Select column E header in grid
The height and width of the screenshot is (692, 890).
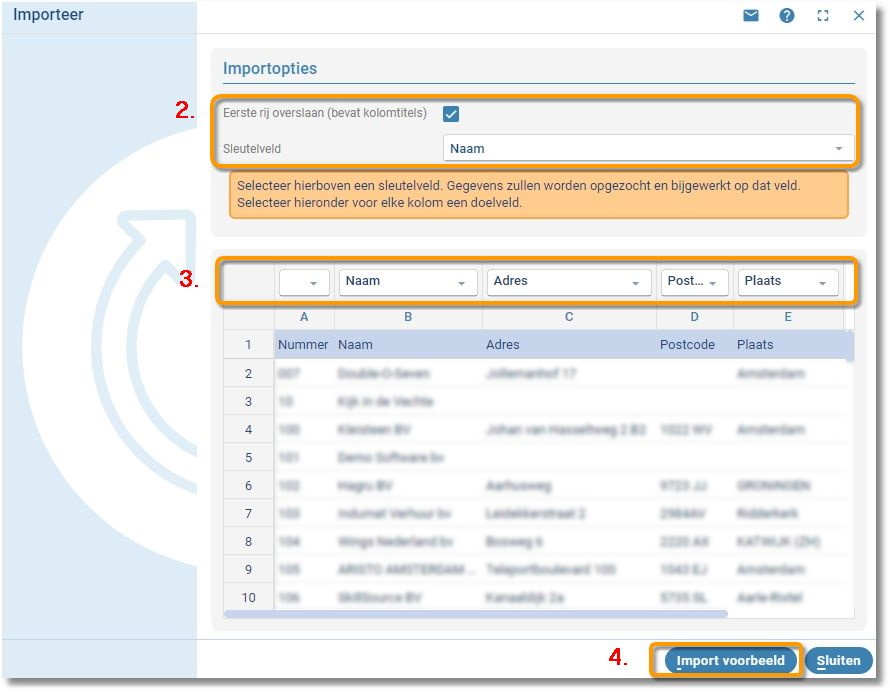click(788, 317)
